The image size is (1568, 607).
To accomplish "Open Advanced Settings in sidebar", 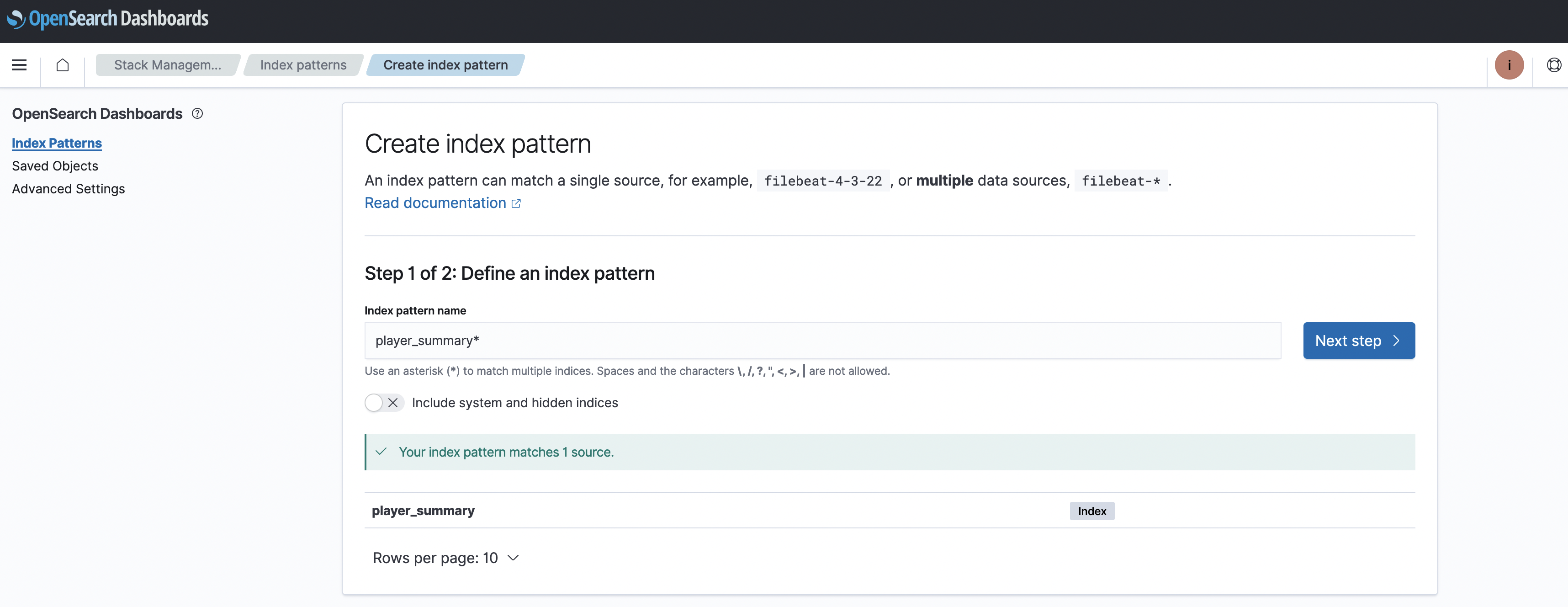I will [x=68, y=189].
